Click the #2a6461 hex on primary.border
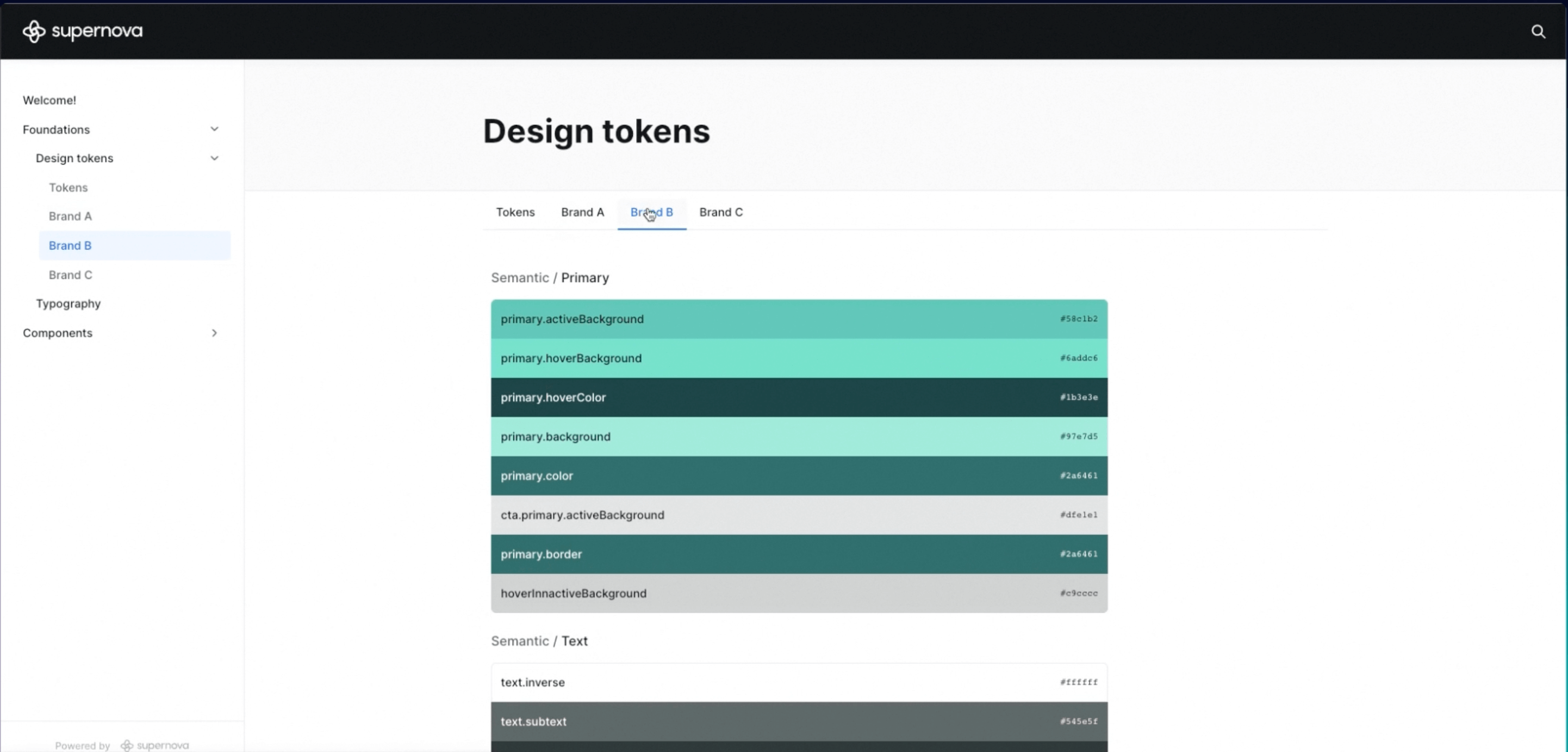The width and height of the screenshot is (1568, 752). pyautogui.click(x=1079, y=554)
